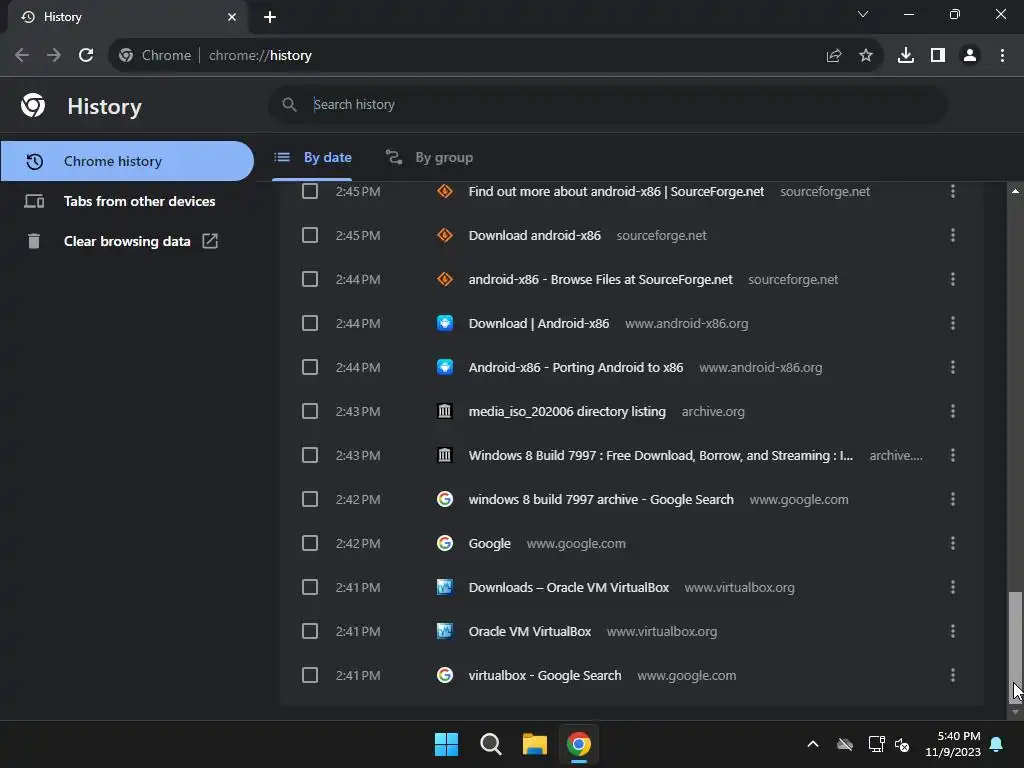
Task: Focus the Search history field
Action: click(607, 104)
